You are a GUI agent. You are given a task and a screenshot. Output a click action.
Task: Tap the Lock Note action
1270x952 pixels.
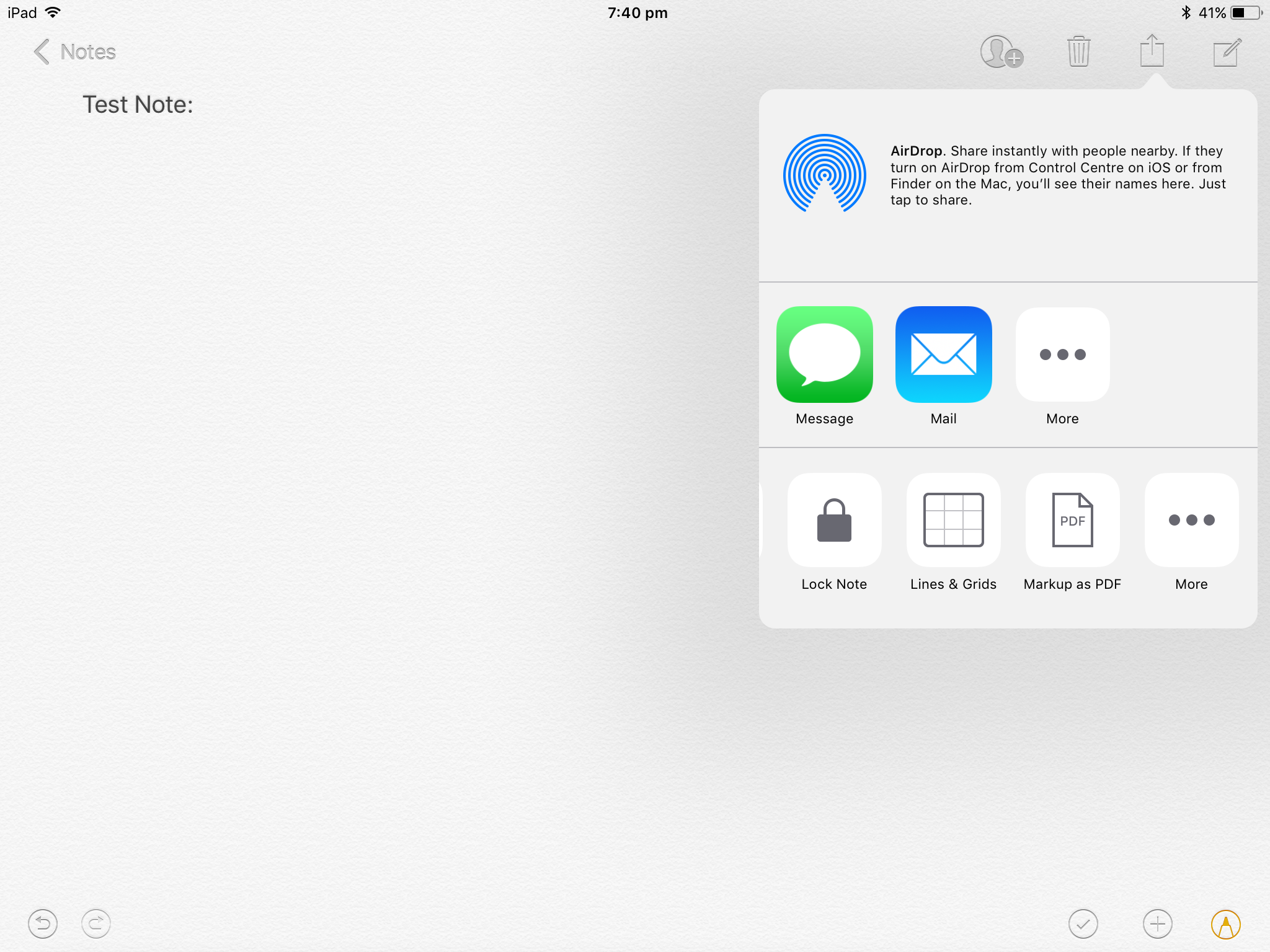834,520
